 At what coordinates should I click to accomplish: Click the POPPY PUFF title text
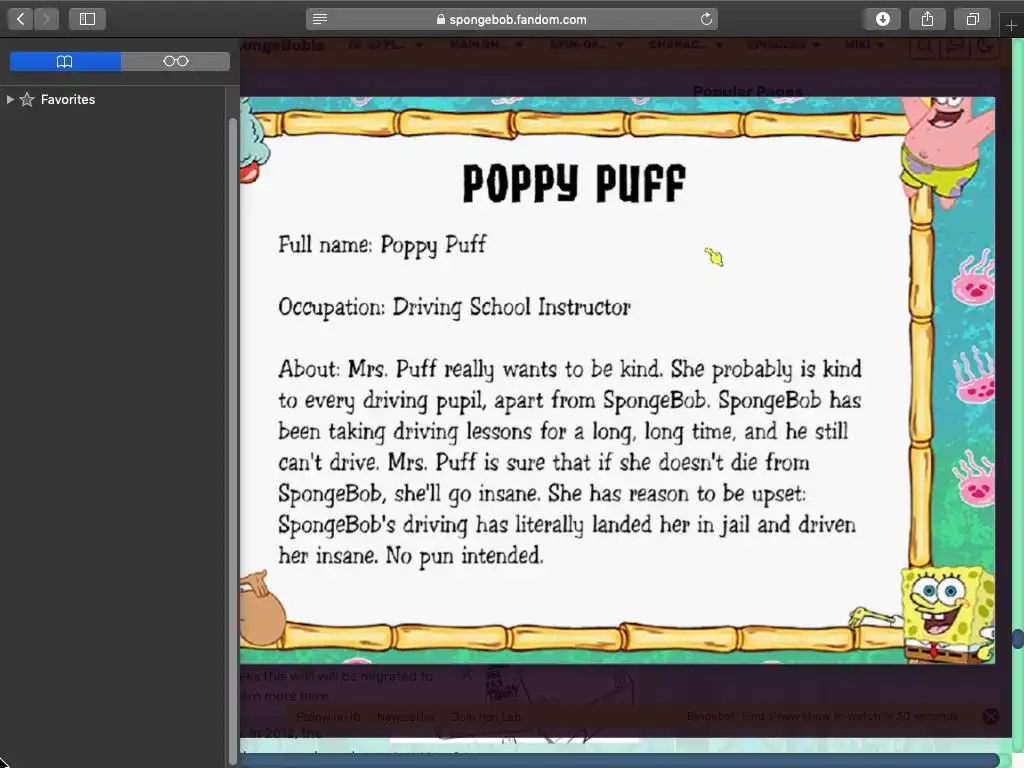(x=574, y=184)
